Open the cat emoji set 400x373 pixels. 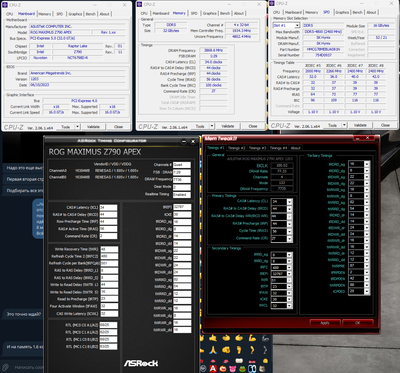point(262,369)
